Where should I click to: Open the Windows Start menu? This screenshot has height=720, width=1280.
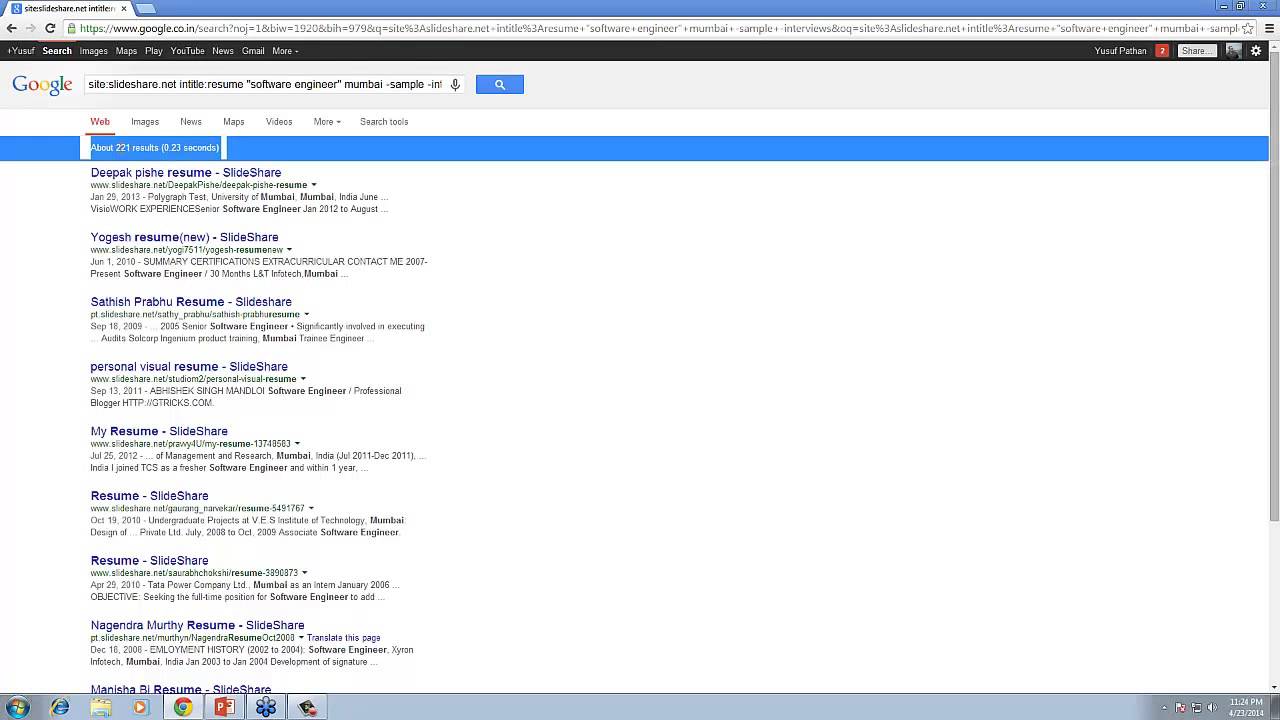17,707
